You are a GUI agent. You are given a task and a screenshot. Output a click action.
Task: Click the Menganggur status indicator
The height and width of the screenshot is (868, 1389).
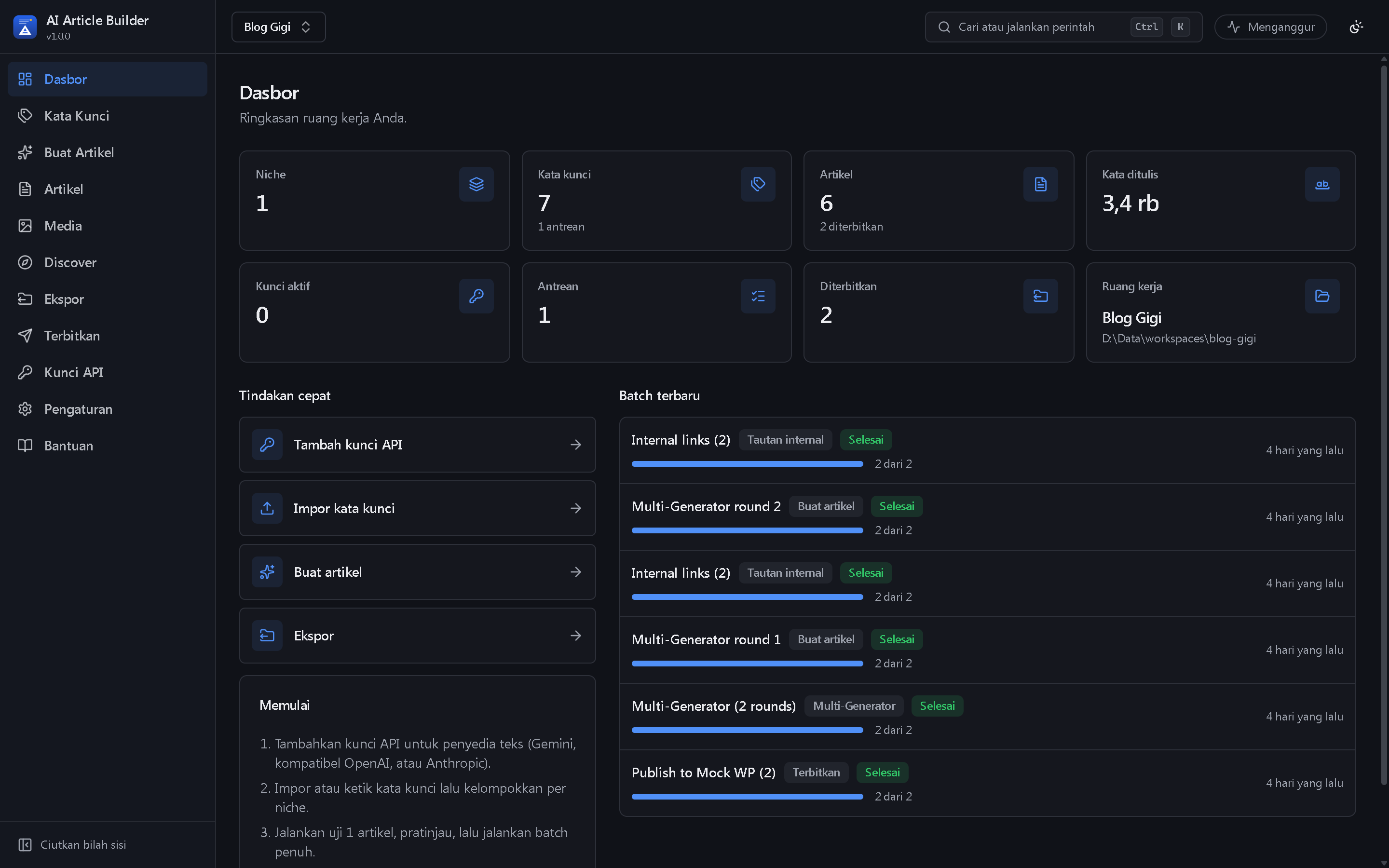coord(1270,27)
